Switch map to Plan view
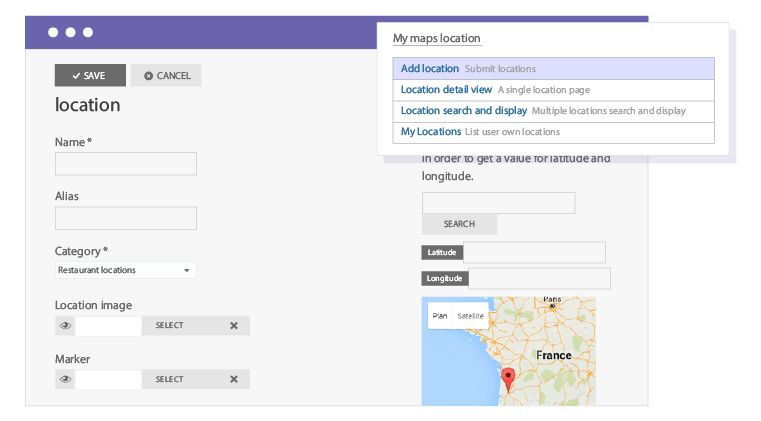 click(x=439, y=316)
